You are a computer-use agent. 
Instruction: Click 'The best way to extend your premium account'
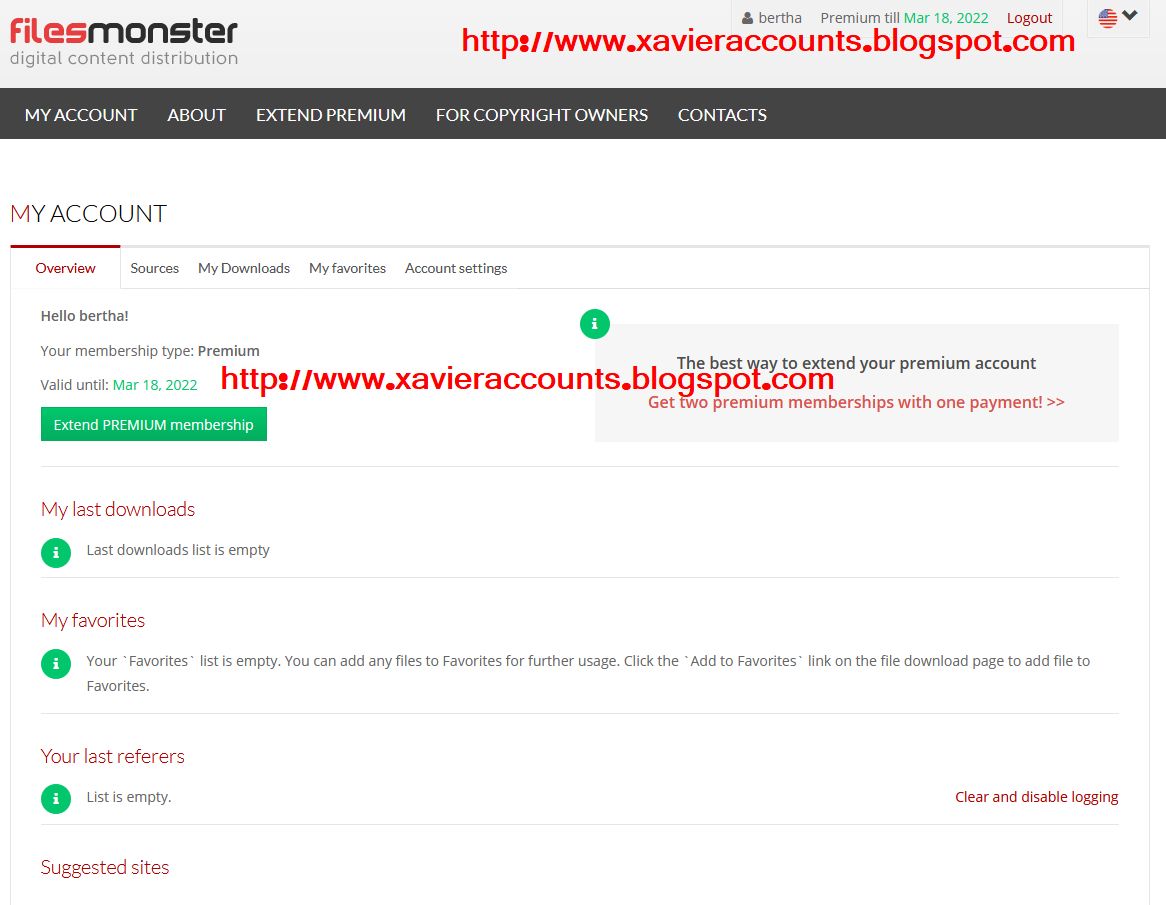(856, 363)
